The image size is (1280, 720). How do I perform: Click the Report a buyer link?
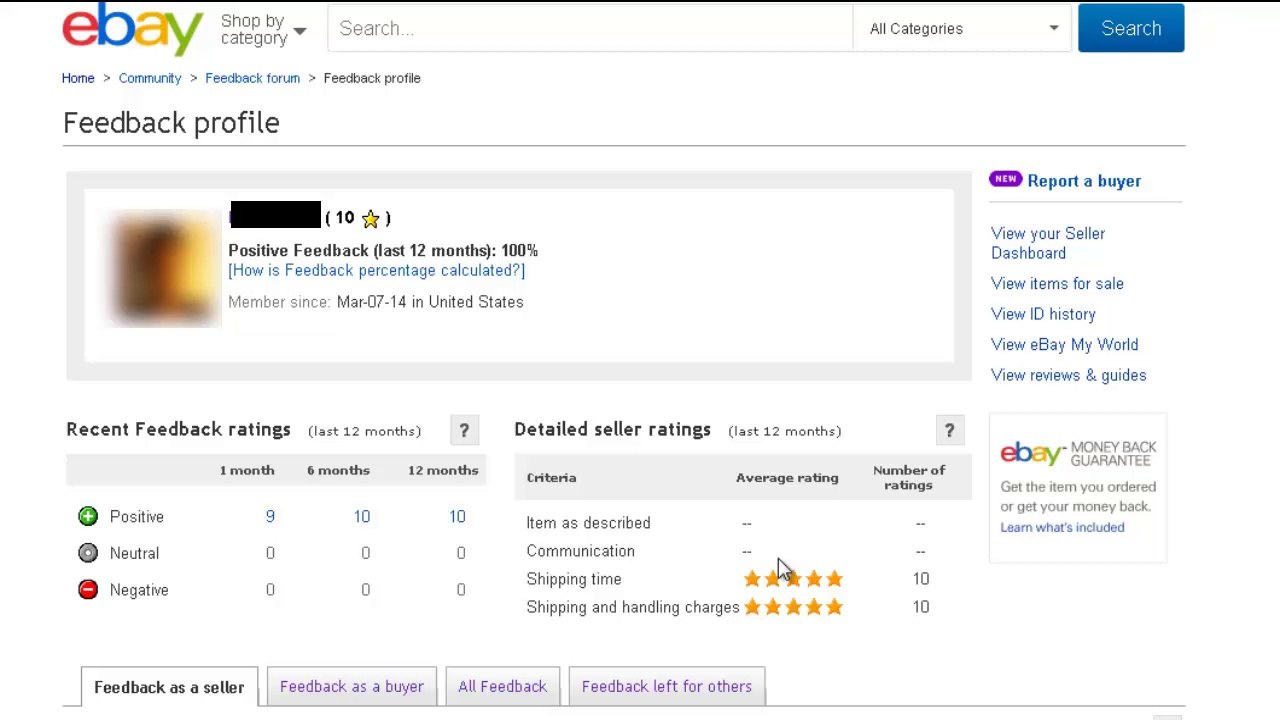(1084, 181)
